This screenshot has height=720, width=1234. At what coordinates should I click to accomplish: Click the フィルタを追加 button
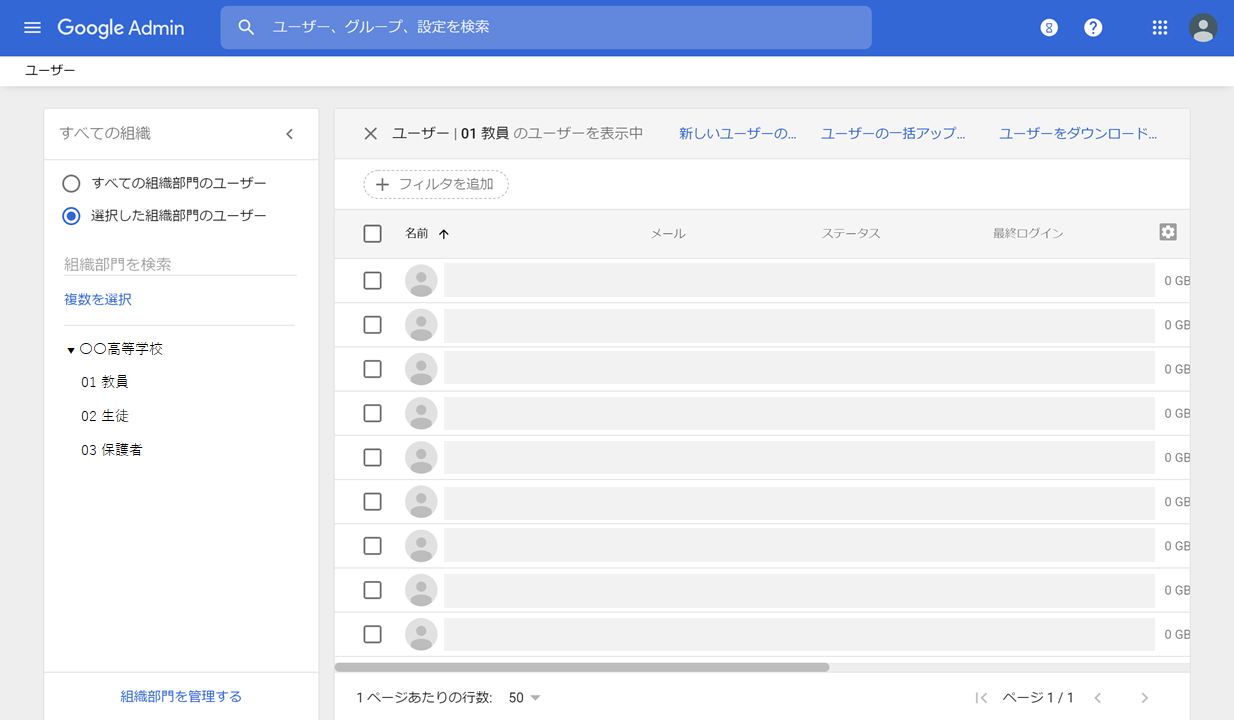(436, 184)
